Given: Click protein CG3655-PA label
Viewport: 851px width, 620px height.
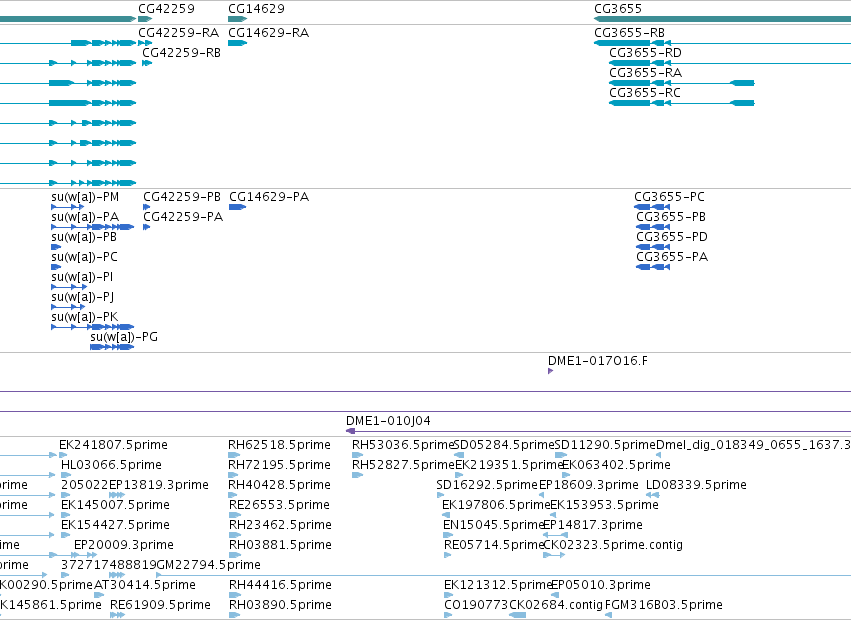Looking at the screenshot, I should coord(672,257).
